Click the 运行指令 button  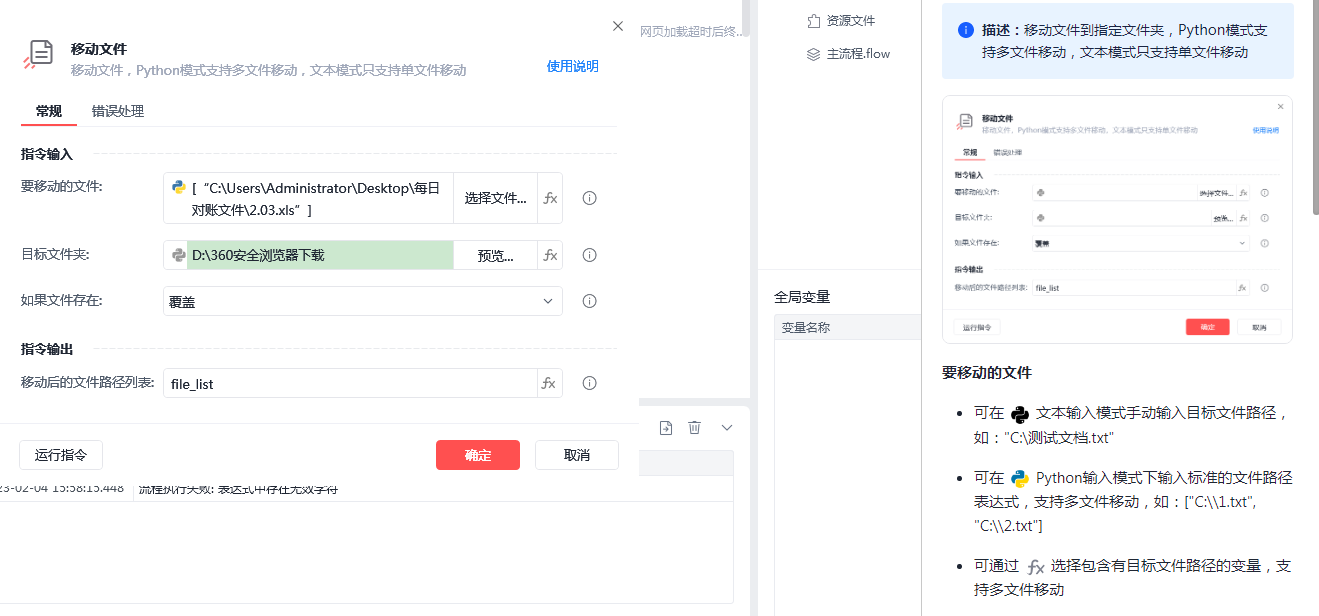coord(61,455)
